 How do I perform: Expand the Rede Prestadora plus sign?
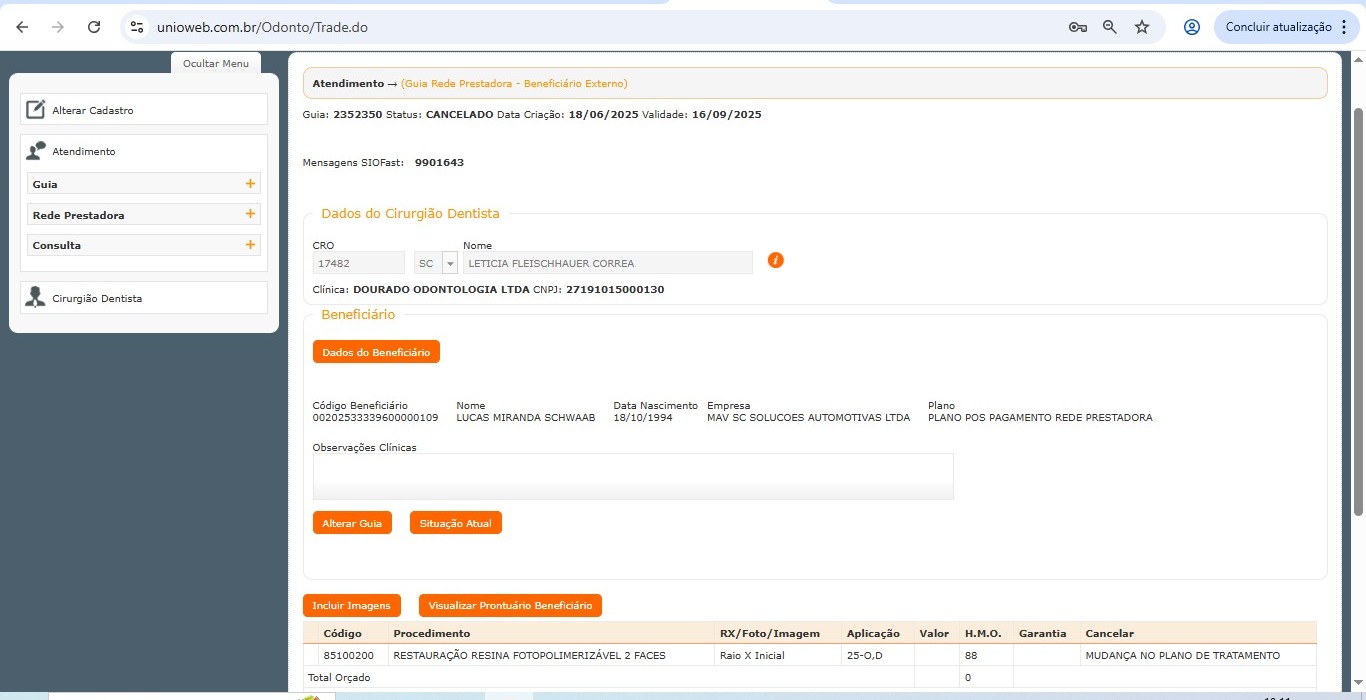(x=250, y=214)
